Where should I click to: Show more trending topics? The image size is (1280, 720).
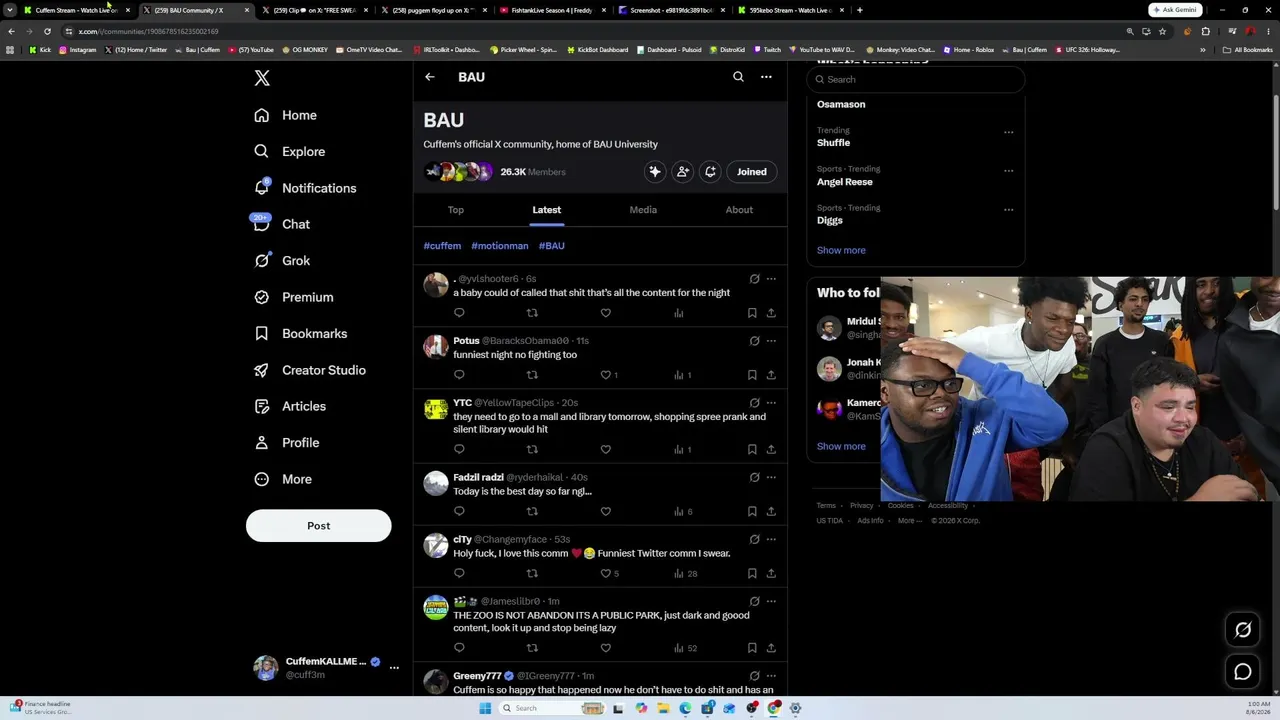coord(841,251)
